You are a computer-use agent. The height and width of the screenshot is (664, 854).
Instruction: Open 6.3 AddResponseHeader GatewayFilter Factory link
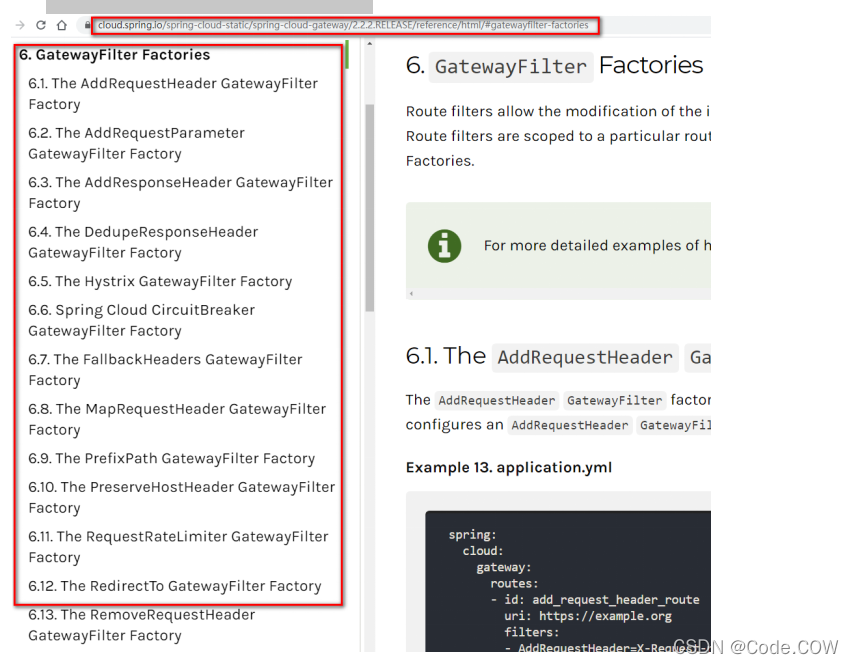[x=181, y=193]
